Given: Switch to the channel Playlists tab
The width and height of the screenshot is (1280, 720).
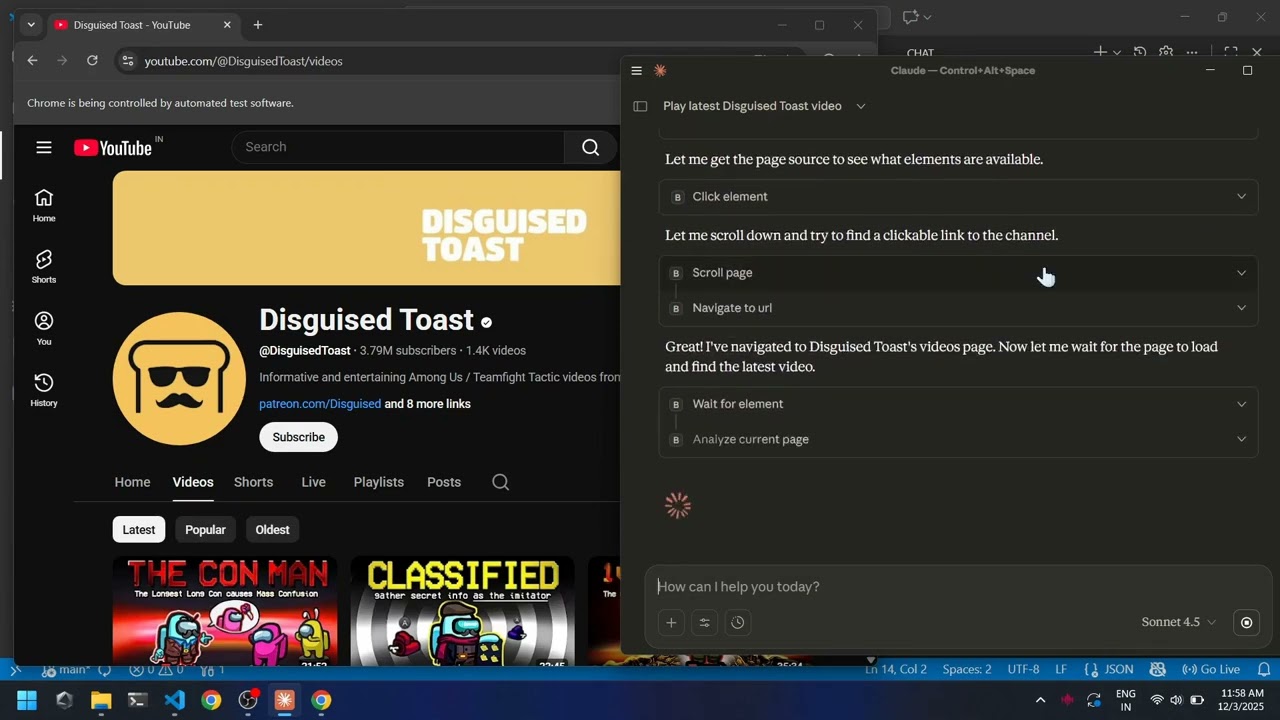Looking at the screenshot, I should click(378, 482).
